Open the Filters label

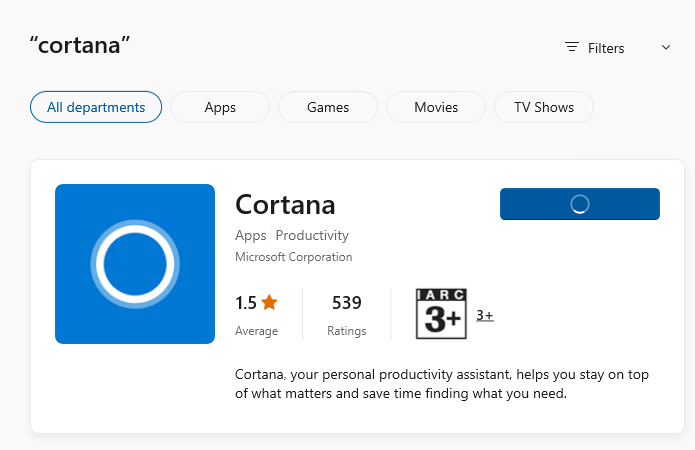606,48
